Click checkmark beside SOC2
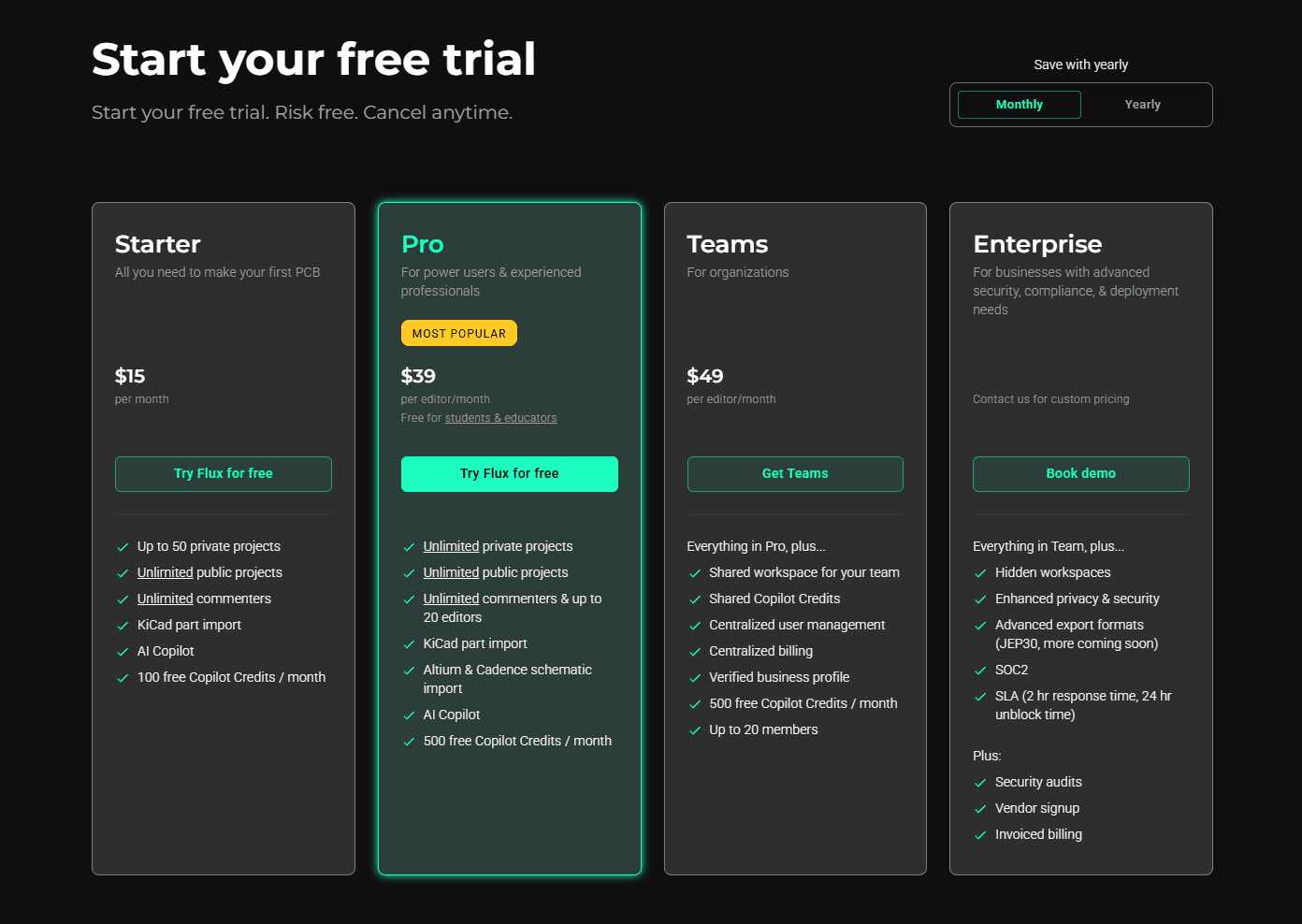This screenshot has width=1302, height=924. (x=980, y=671)
